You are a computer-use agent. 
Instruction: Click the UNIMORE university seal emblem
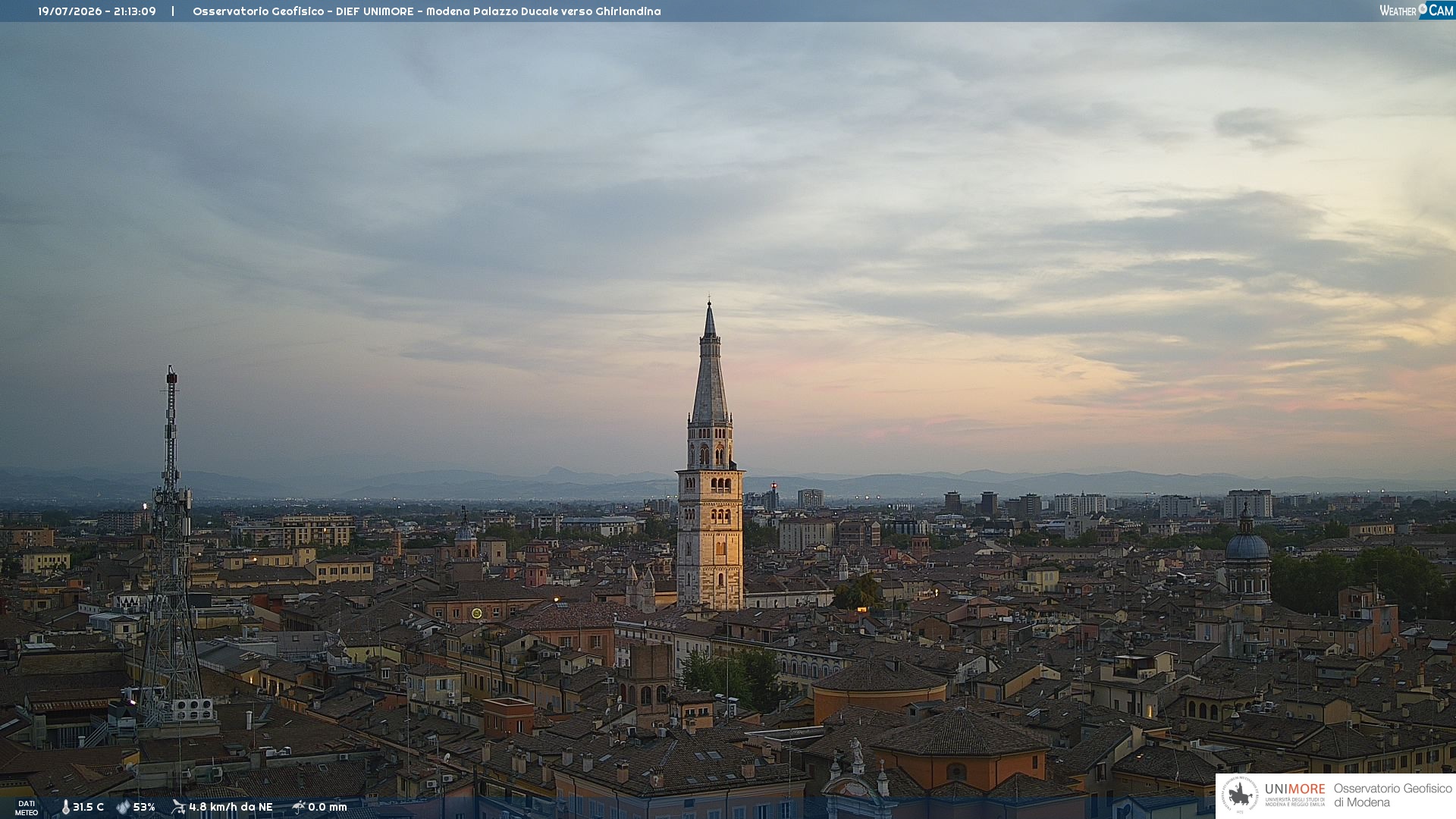1241,795
